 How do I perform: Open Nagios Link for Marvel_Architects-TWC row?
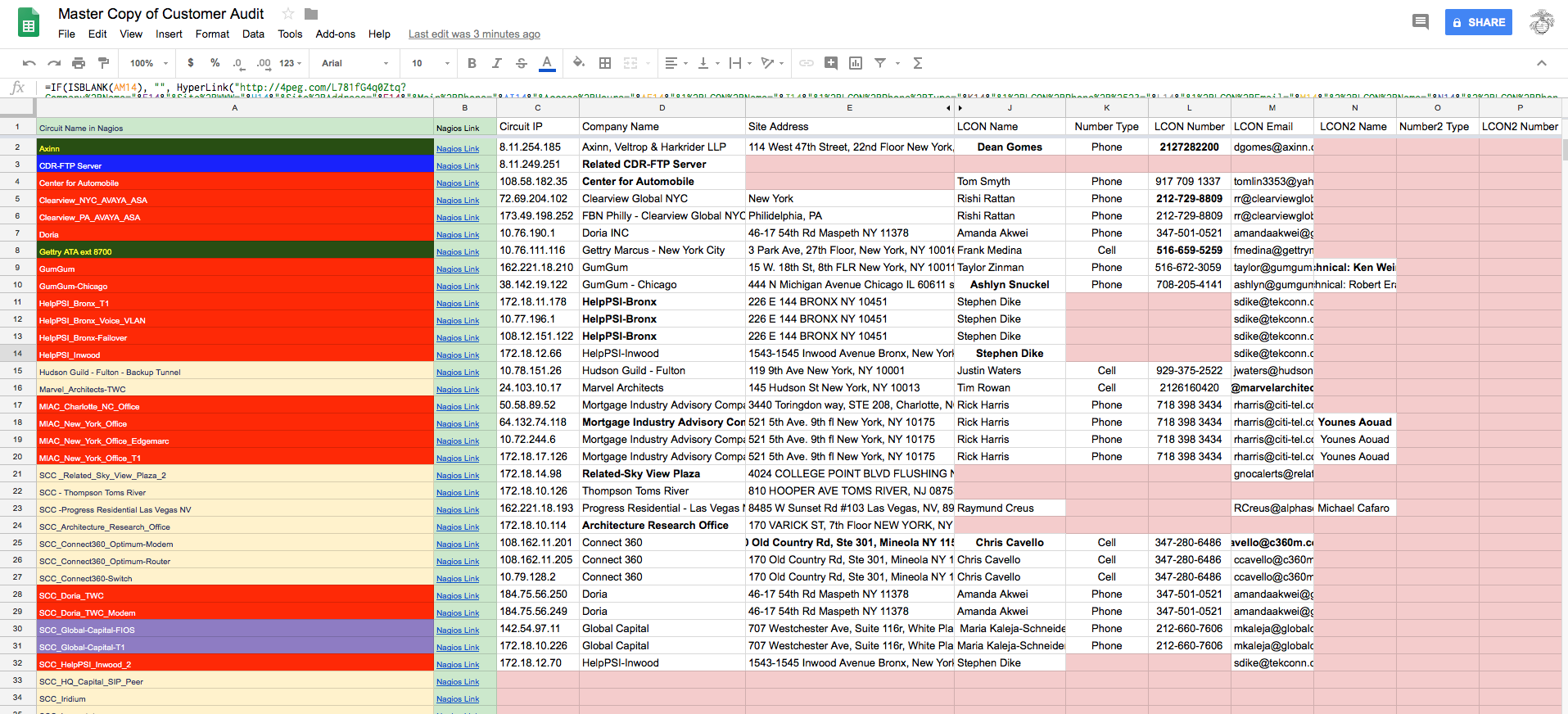tap(458, 389)
